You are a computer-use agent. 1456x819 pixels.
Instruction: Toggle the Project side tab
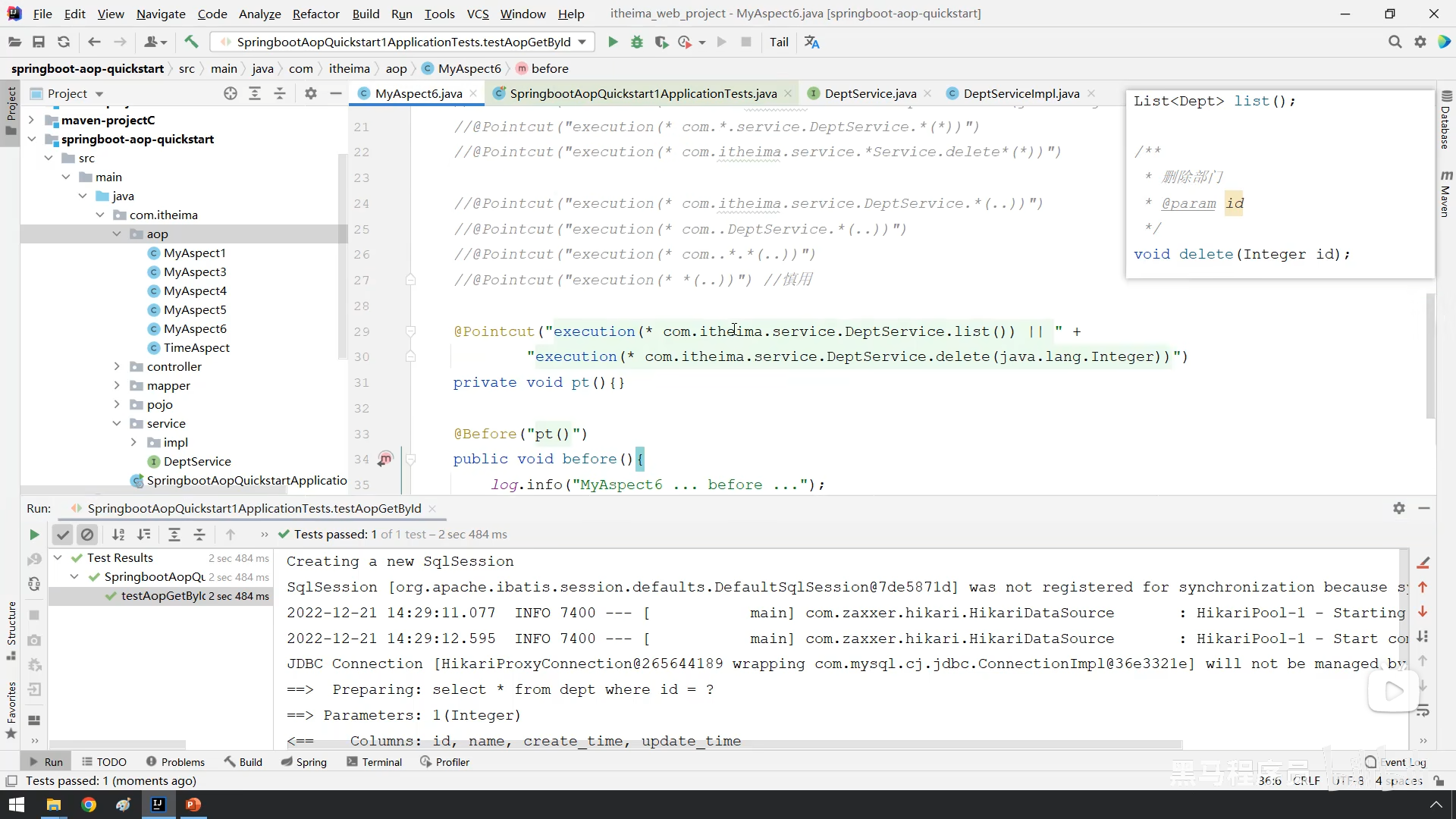click(x=11, y=111)
